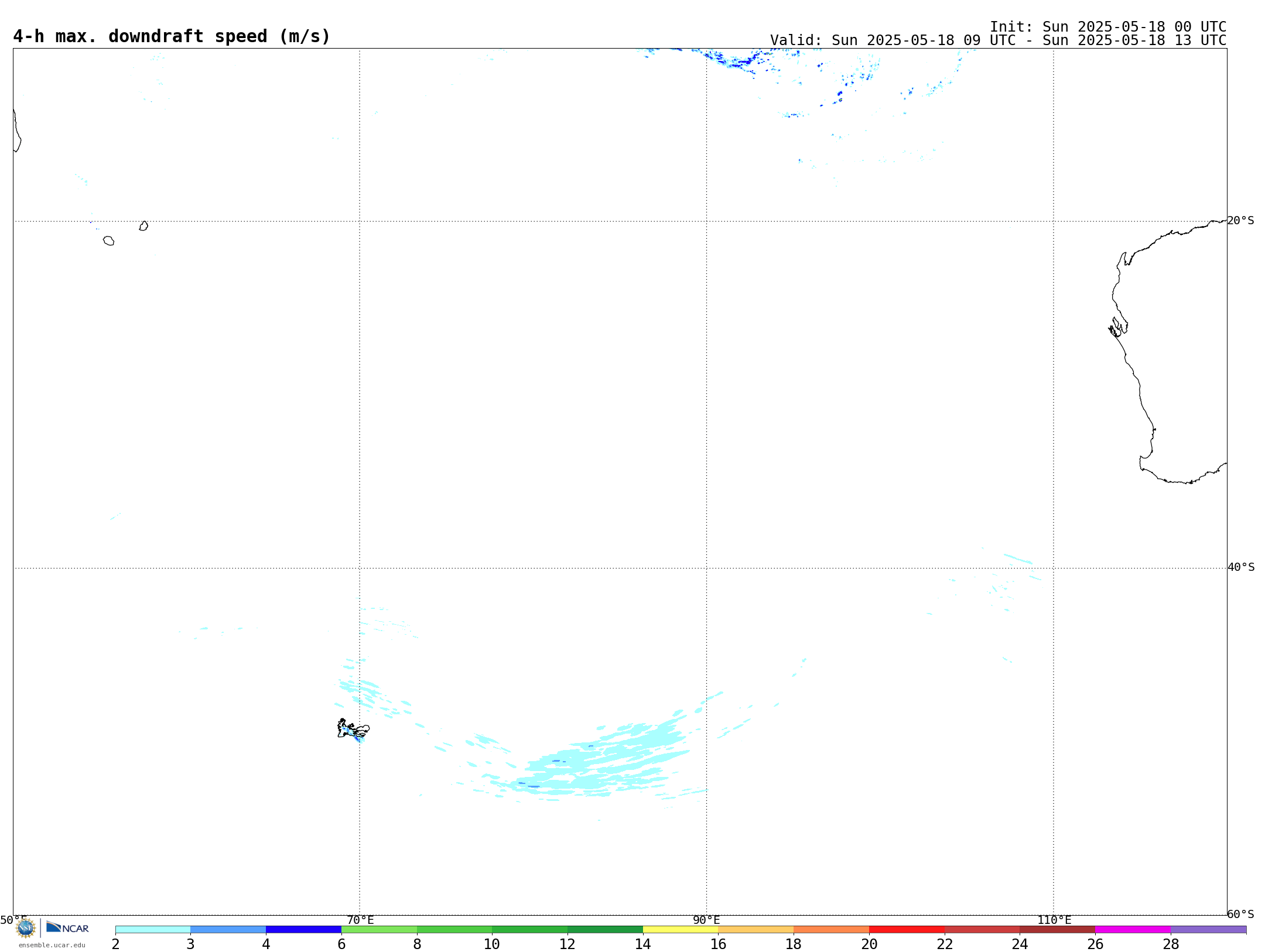1265x952 pixels.
Task: Click the 'Valid:' time range text
Action: click(x=999, y=40)
